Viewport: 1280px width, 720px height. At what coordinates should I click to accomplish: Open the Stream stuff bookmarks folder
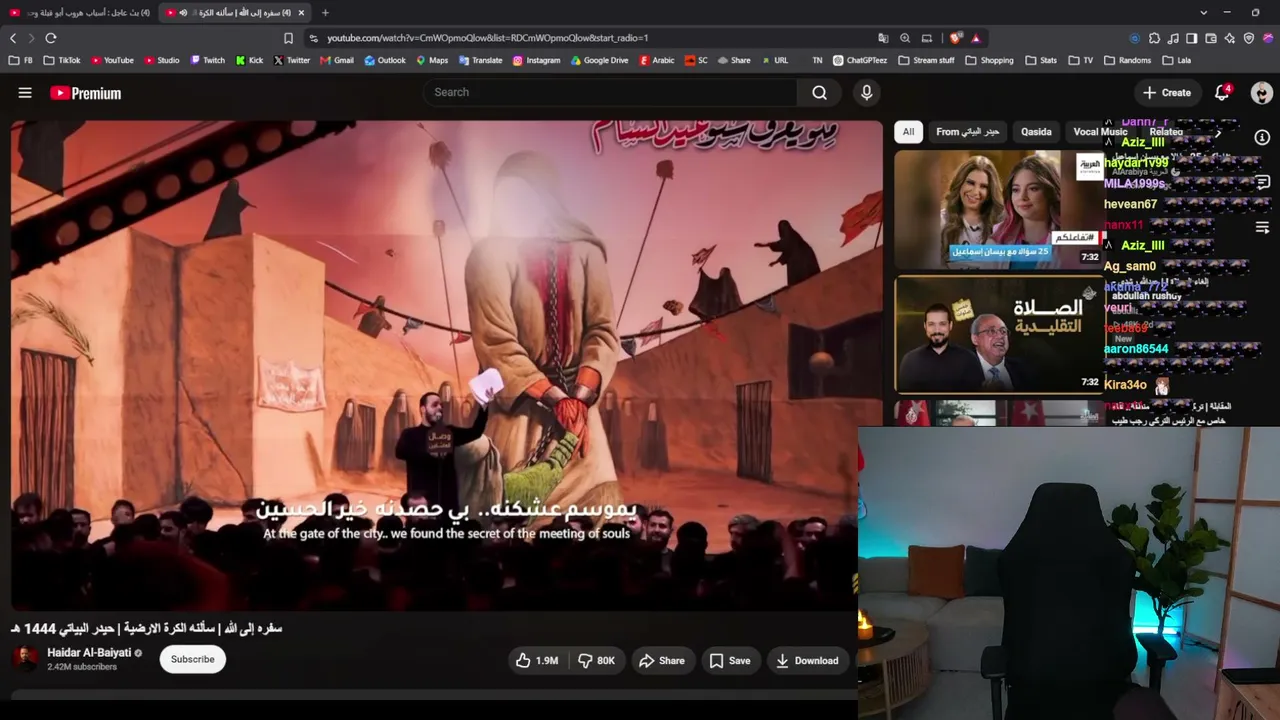point(926,60)
